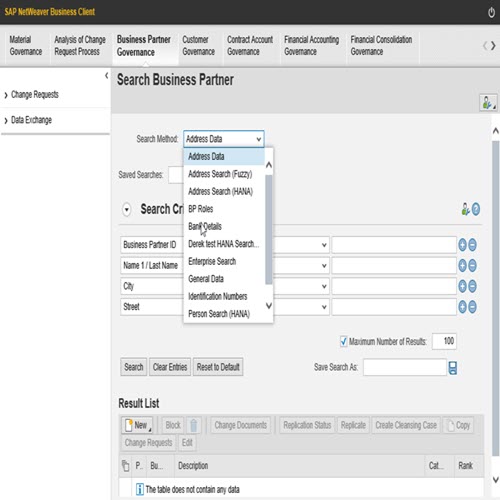Click the delete trash icon in Result List toolbar
The width and height of the screenshot is (500, 500).
click(193, 425)
